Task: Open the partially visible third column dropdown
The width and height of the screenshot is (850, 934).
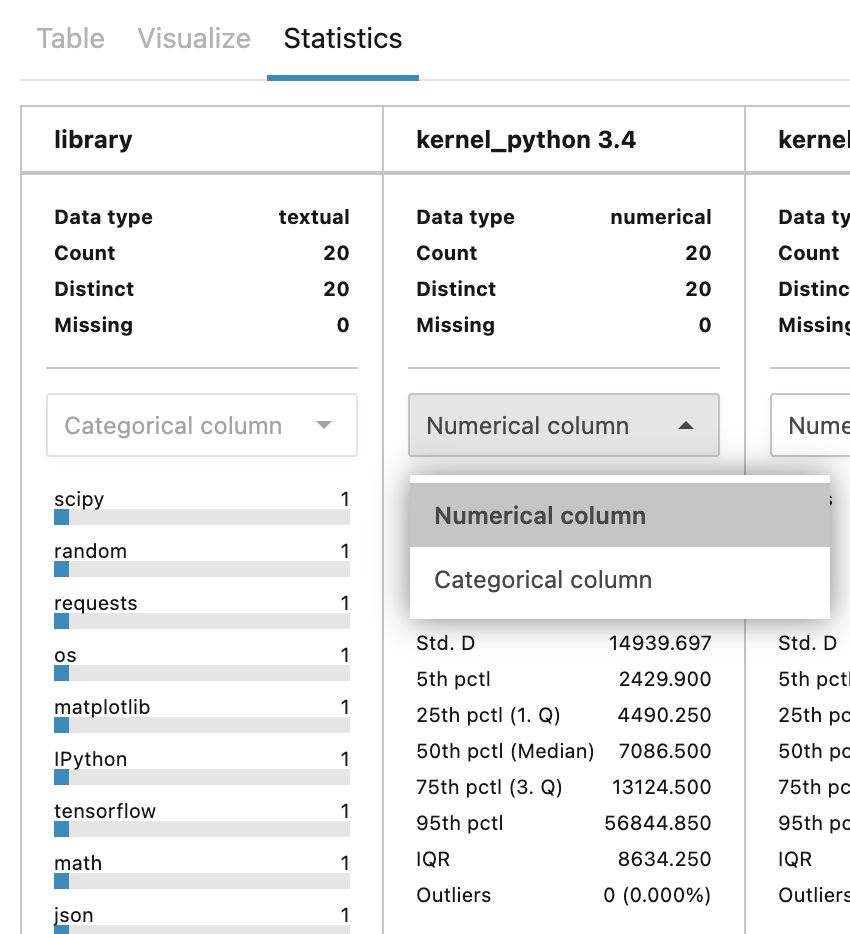Action: pyautogui.click(x=810, y=426)
